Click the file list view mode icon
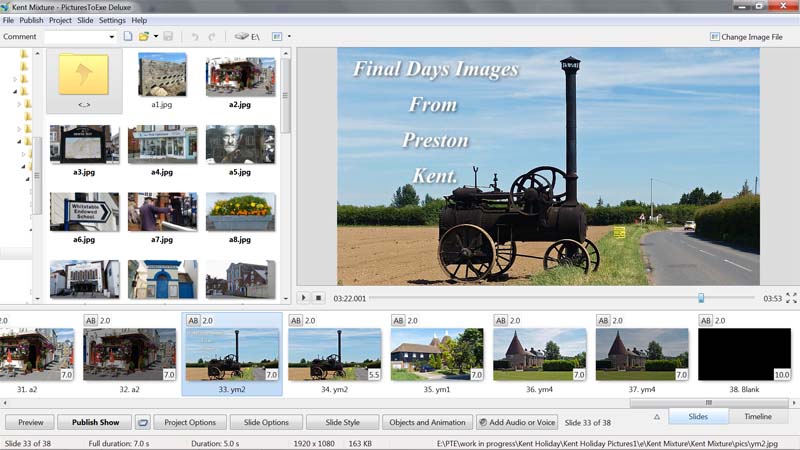 277,36
